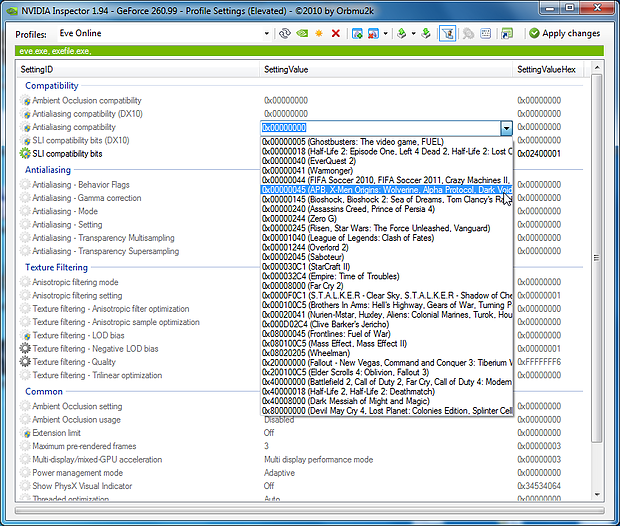Select 0x200100C5 Elder Scrolls 4 option
Image resolution: width=620 pixels, height=526 pixels.
387,372
